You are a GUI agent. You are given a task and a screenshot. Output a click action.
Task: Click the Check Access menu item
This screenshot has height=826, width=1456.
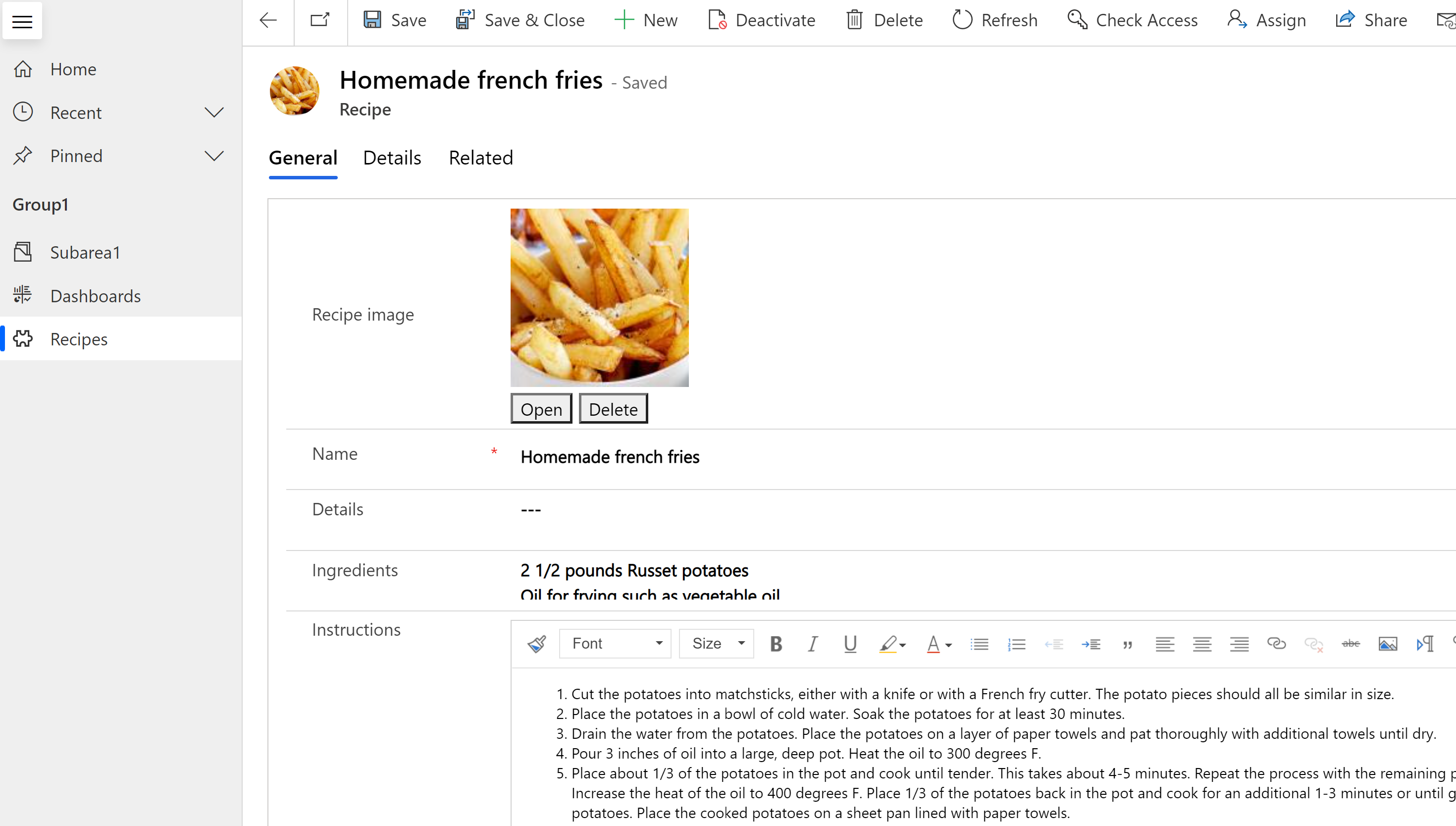point(1134,20)
